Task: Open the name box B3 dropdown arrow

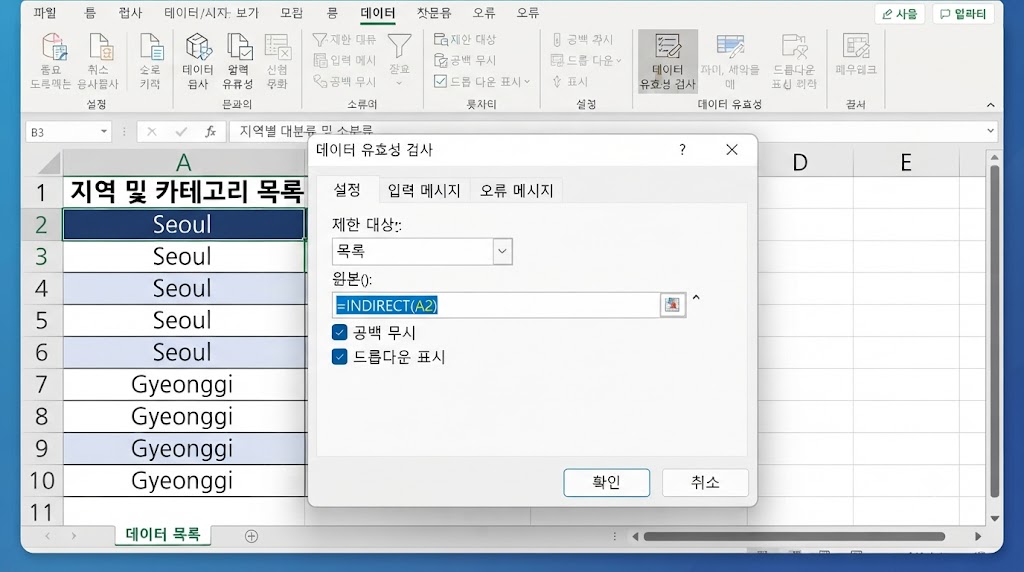Action: 104,132
